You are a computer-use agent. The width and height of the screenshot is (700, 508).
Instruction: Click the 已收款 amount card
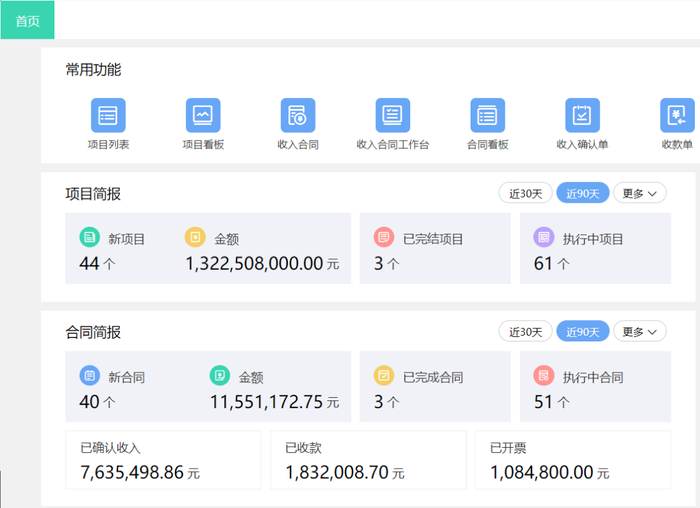(x=368, y=460)
